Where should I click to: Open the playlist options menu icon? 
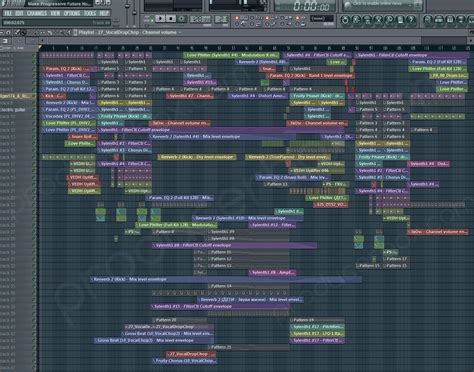coord(2,33)
